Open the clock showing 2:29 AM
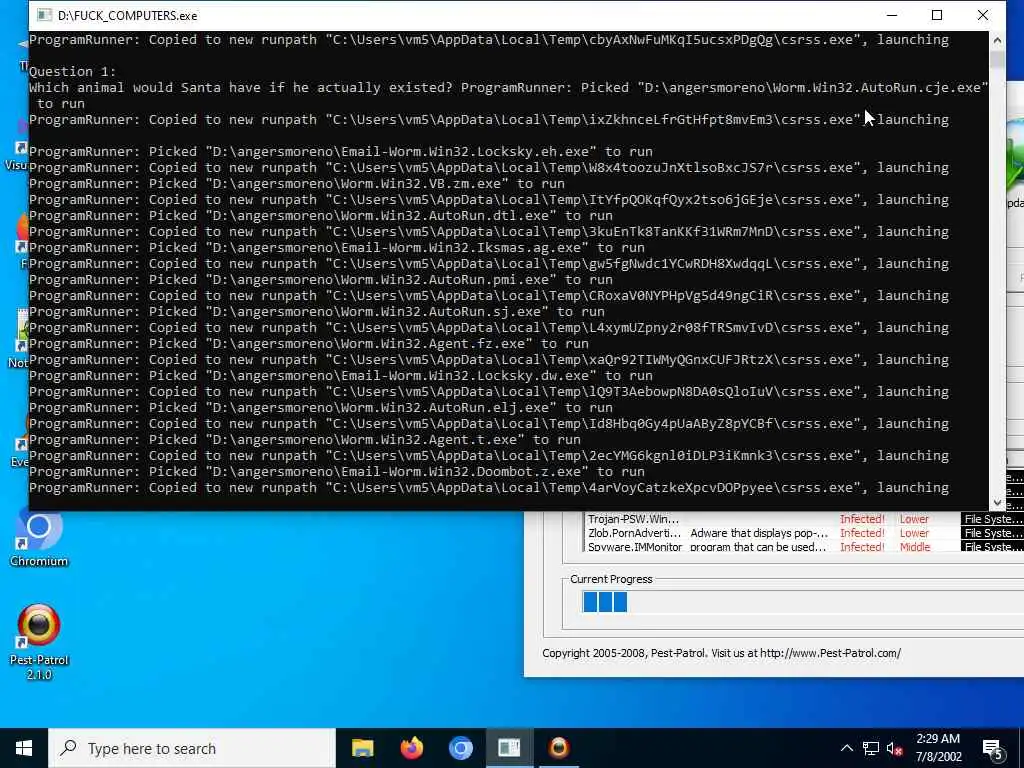 (938, 739)
